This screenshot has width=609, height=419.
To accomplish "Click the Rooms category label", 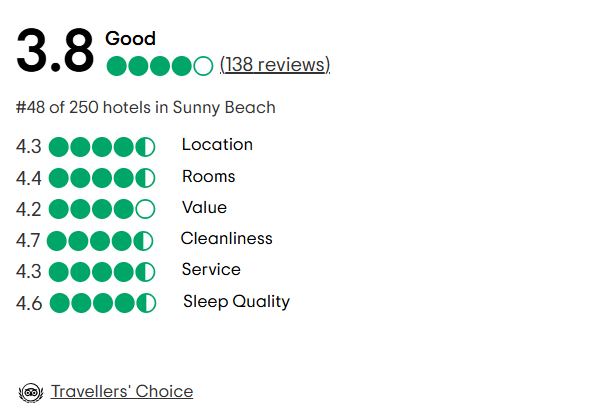I will (x=209, y=176).
